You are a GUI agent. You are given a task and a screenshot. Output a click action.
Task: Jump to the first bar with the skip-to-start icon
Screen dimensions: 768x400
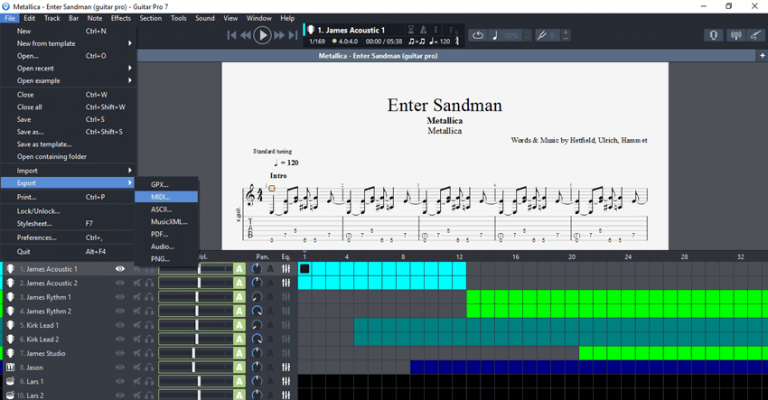pyautogui.click(x=232, y=35)
